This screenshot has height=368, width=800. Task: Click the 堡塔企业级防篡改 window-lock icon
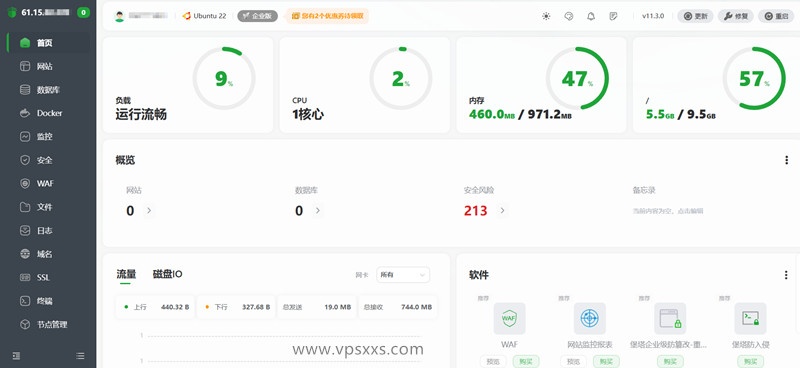click(670, 318)
